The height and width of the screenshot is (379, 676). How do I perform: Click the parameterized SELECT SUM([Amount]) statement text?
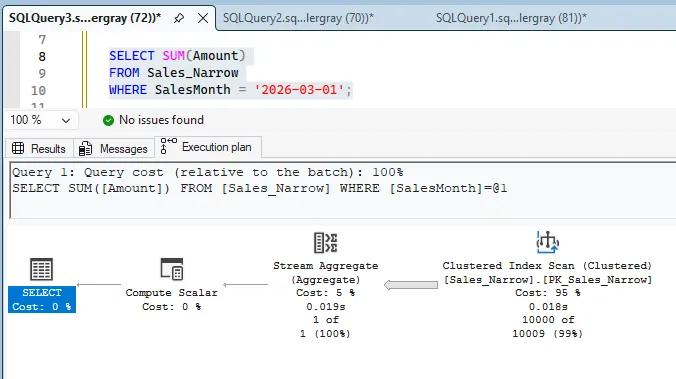coord(260,188)
